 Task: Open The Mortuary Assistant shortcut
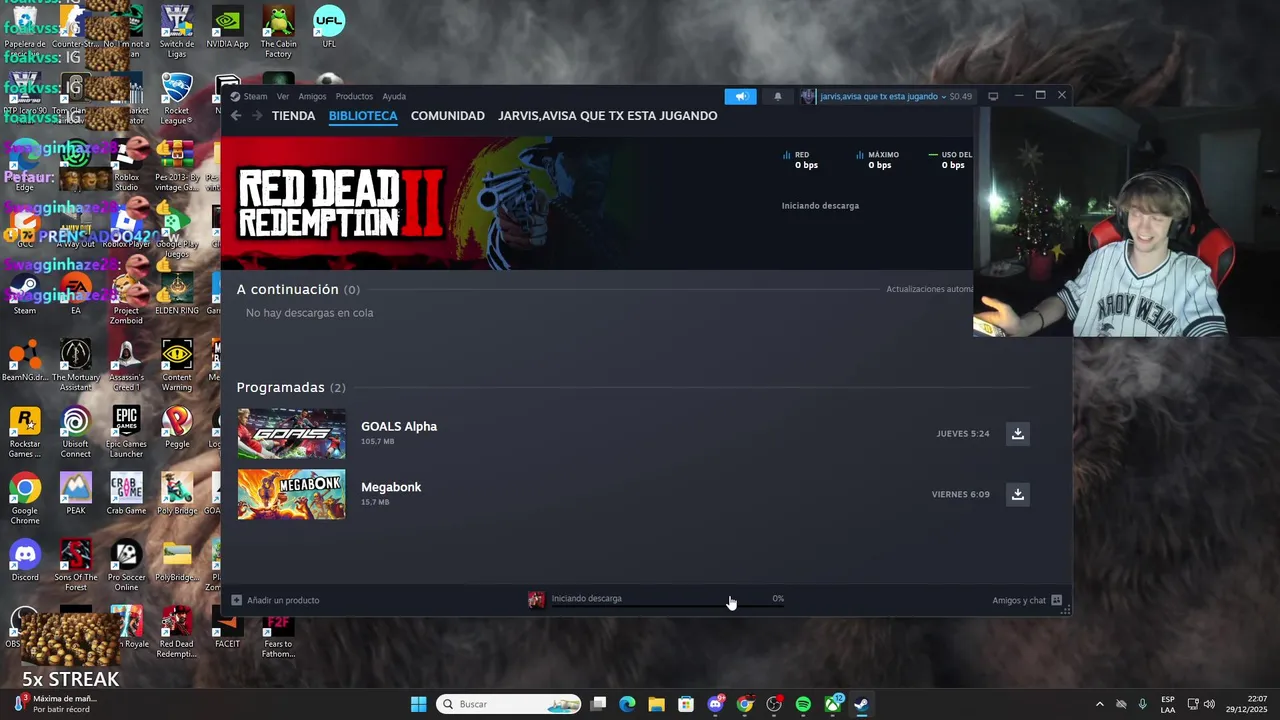(75, 365)
